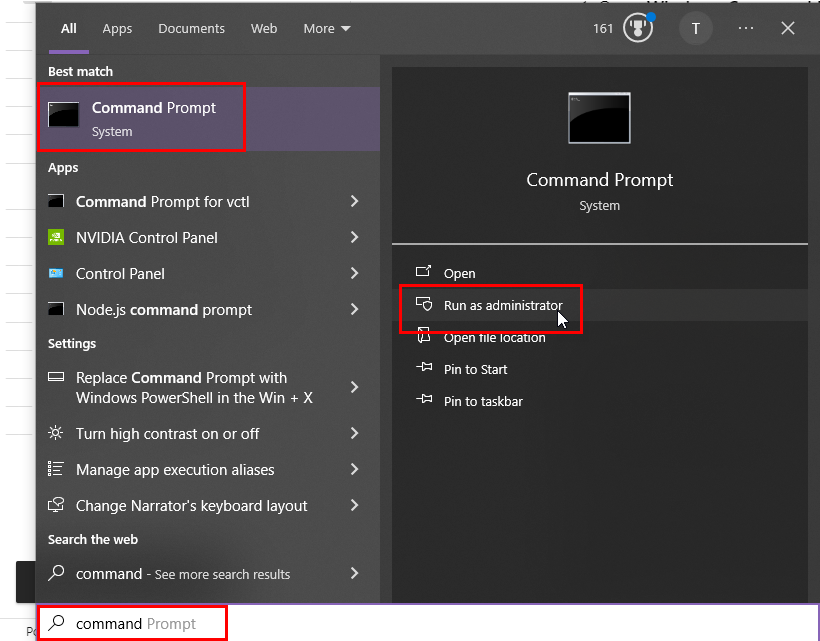Expand Change Narrator's keyboard layout chevron
This screenshot has height=641, width=820.
355,506
